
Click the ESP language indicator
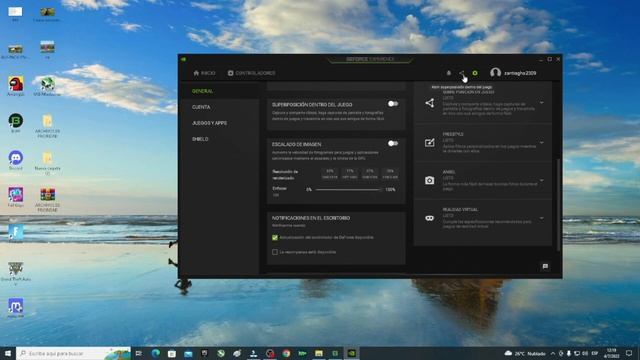tap(595, 353)
